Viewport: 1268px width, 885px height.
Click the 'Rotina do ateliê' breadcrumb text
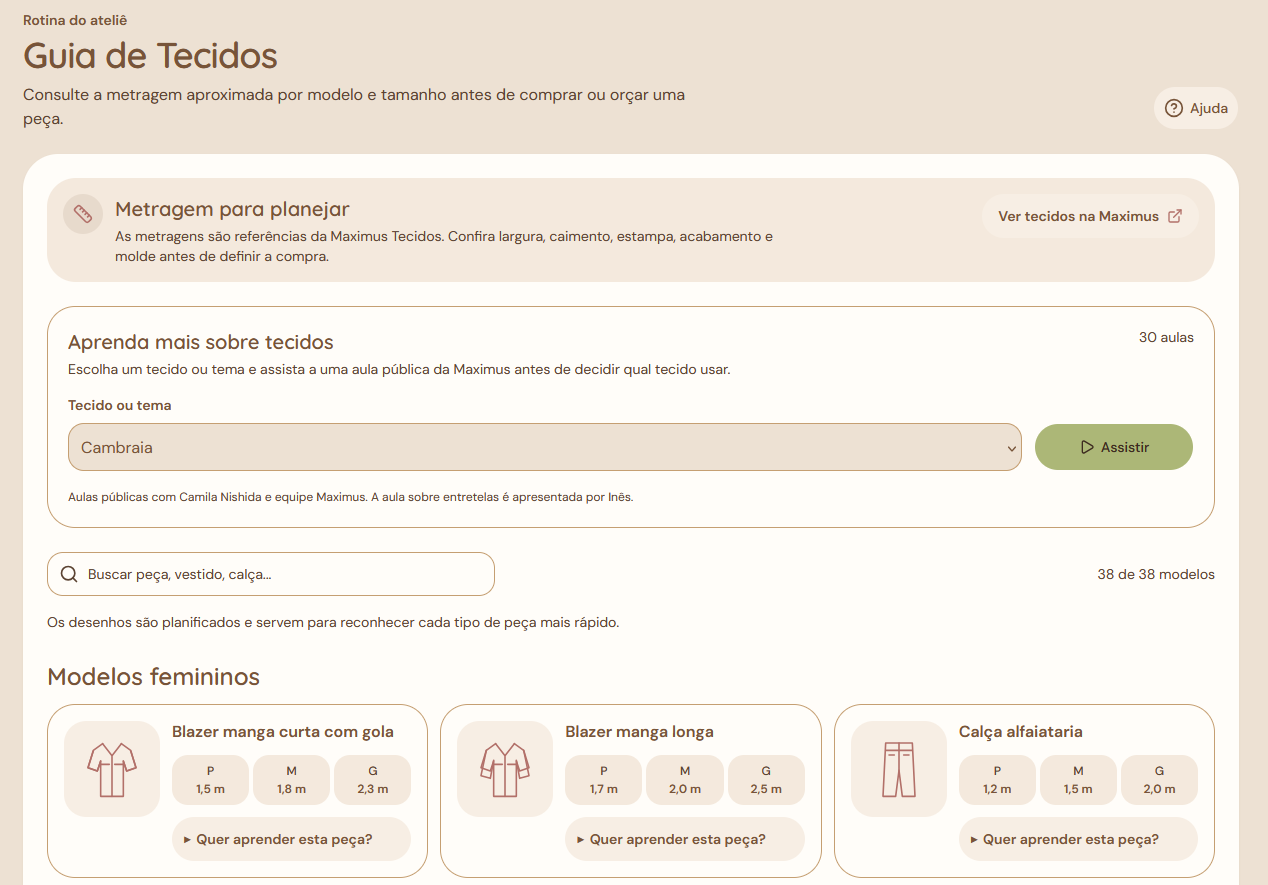click(x=75, y=20)
